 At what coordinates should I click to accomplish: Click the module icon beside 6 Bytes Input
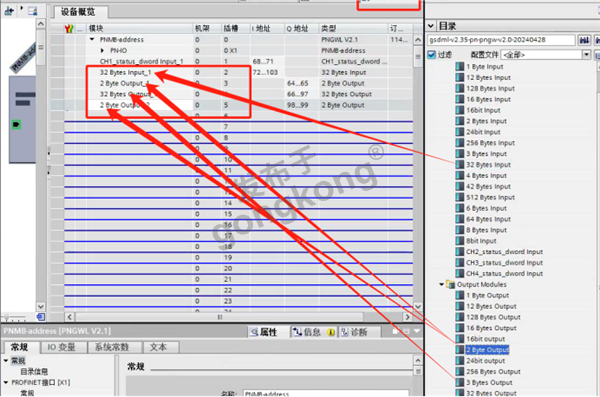(460, 208)
